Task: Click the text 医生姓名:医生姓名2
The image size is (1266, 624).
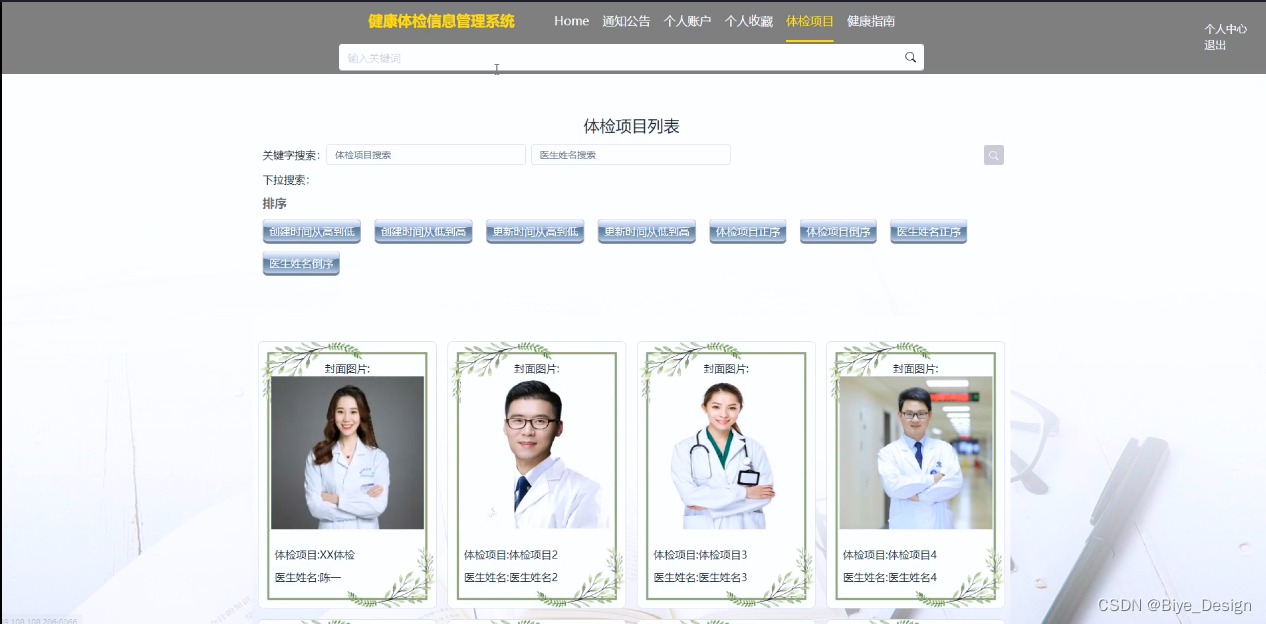Action: pos(511,578)
